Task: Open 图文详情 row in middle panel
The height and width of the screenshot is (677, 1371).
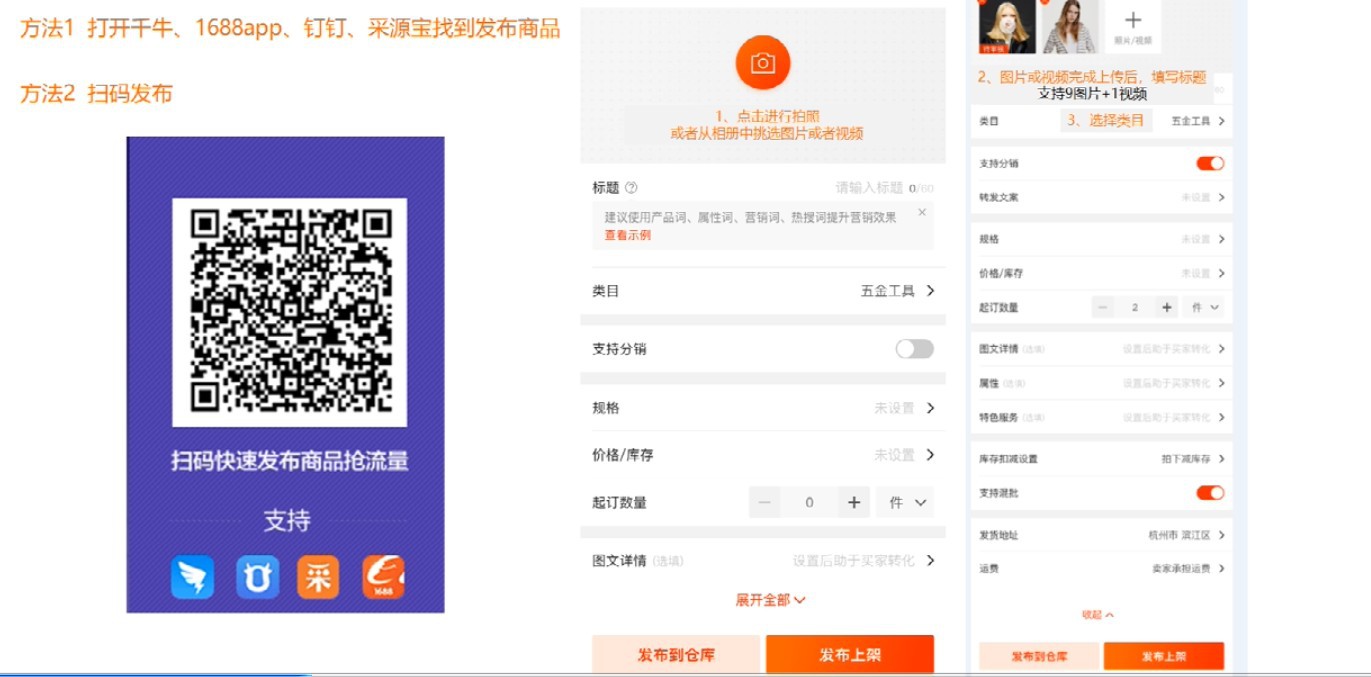Action: (763, 561)
